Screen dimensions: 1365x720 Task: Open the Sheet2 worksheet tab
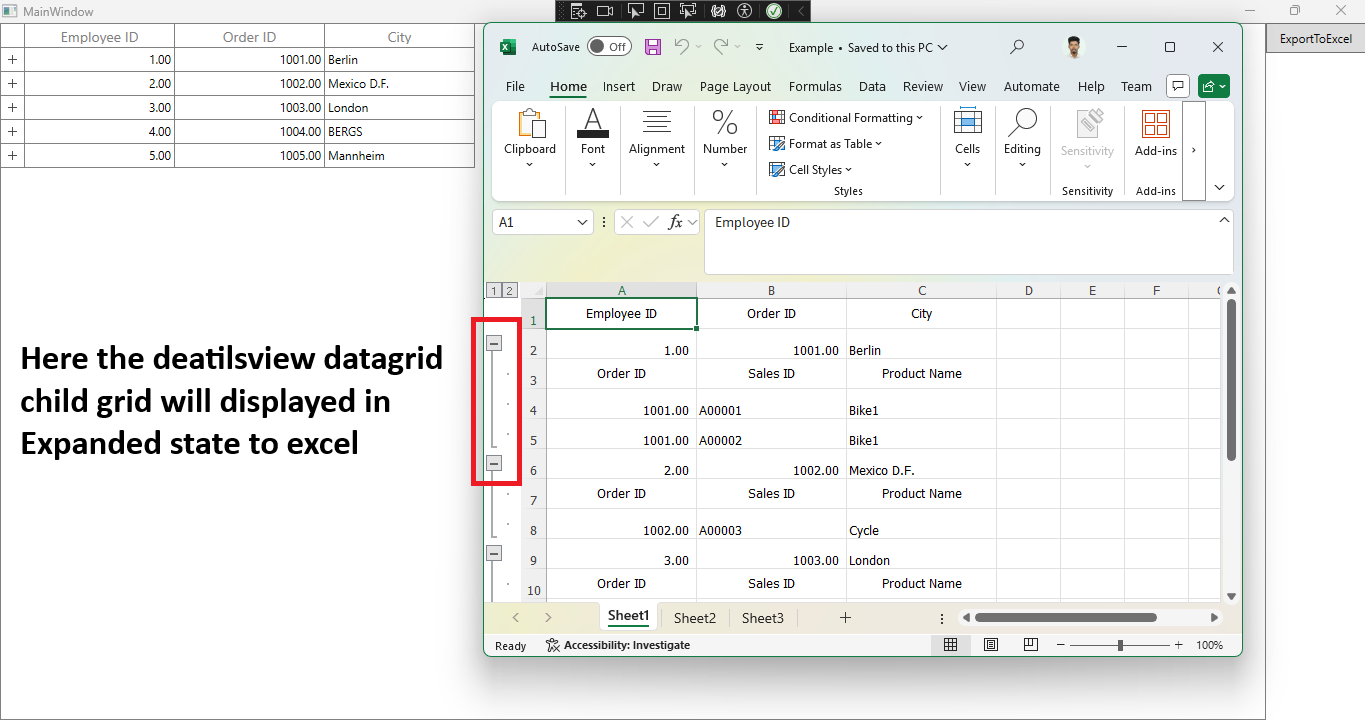695,618
